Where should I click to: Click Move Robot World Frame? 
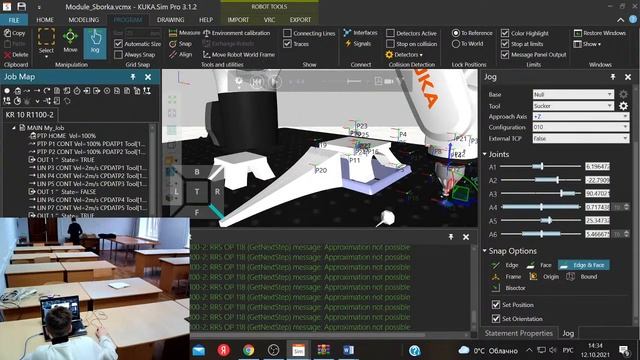click(x=239, y=54)
